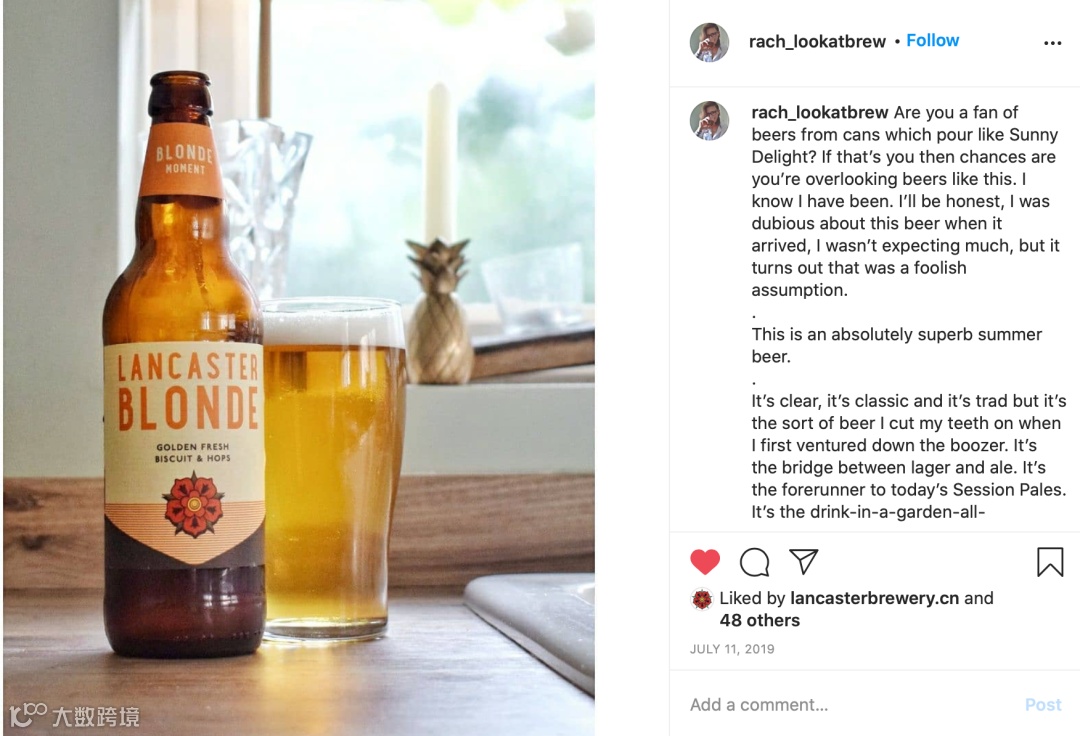
Task: Share post with the paper plane icon
Action: [803, 561]
